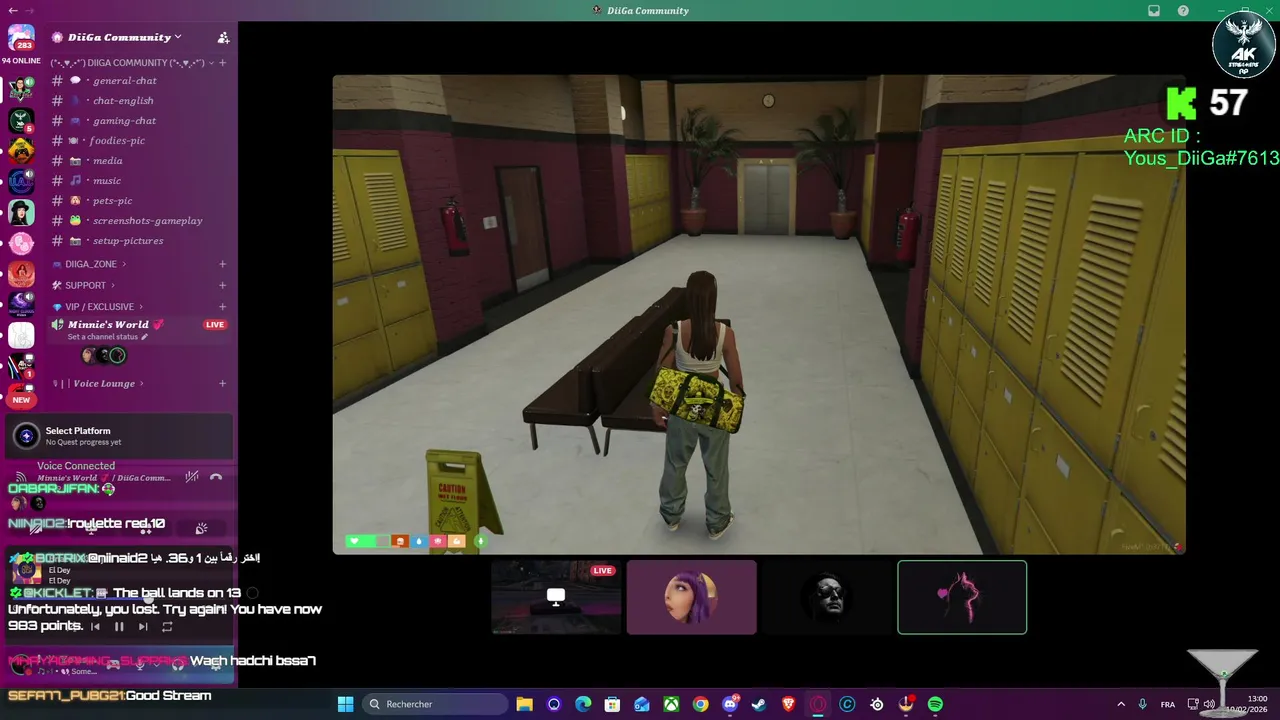Open the inbox icon in title bar
1280x720 pixels.
pos(1154,11)
